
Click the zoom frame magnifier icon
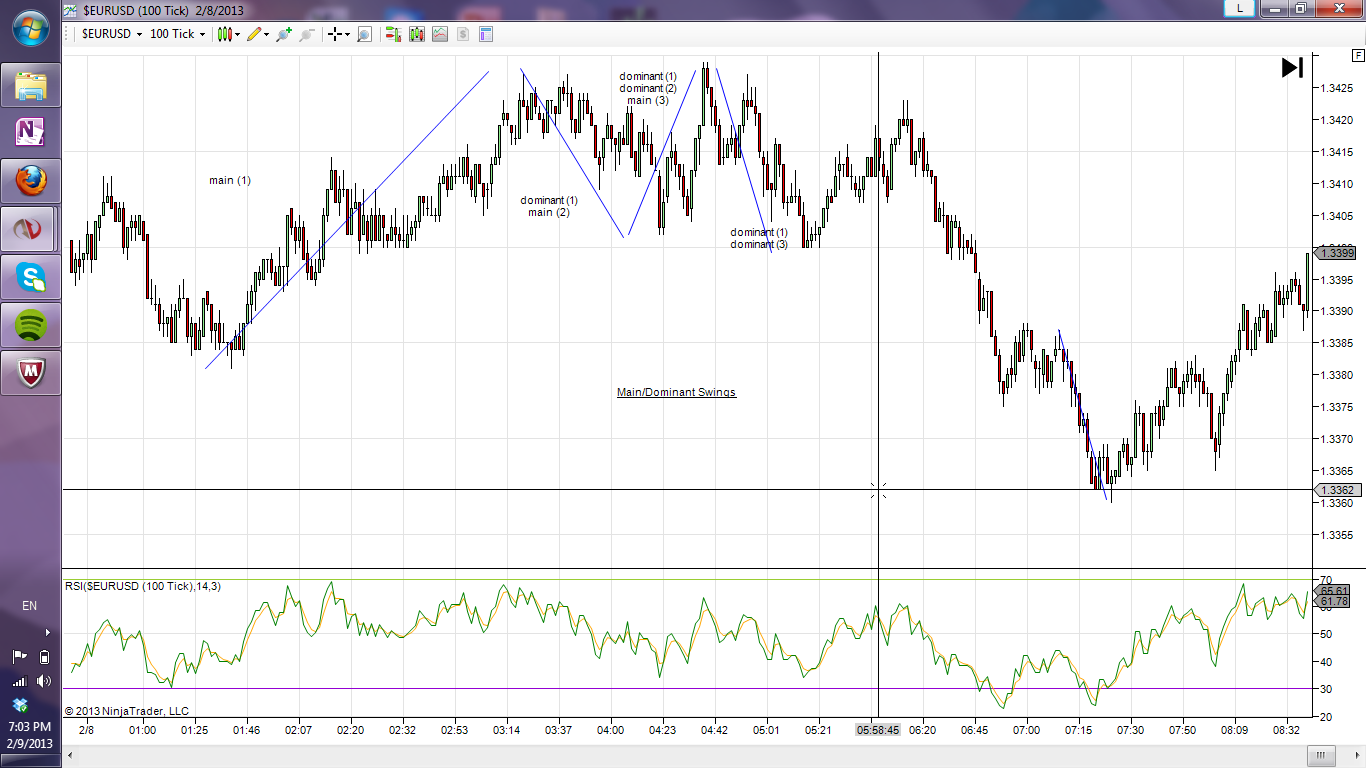(365, 34)
